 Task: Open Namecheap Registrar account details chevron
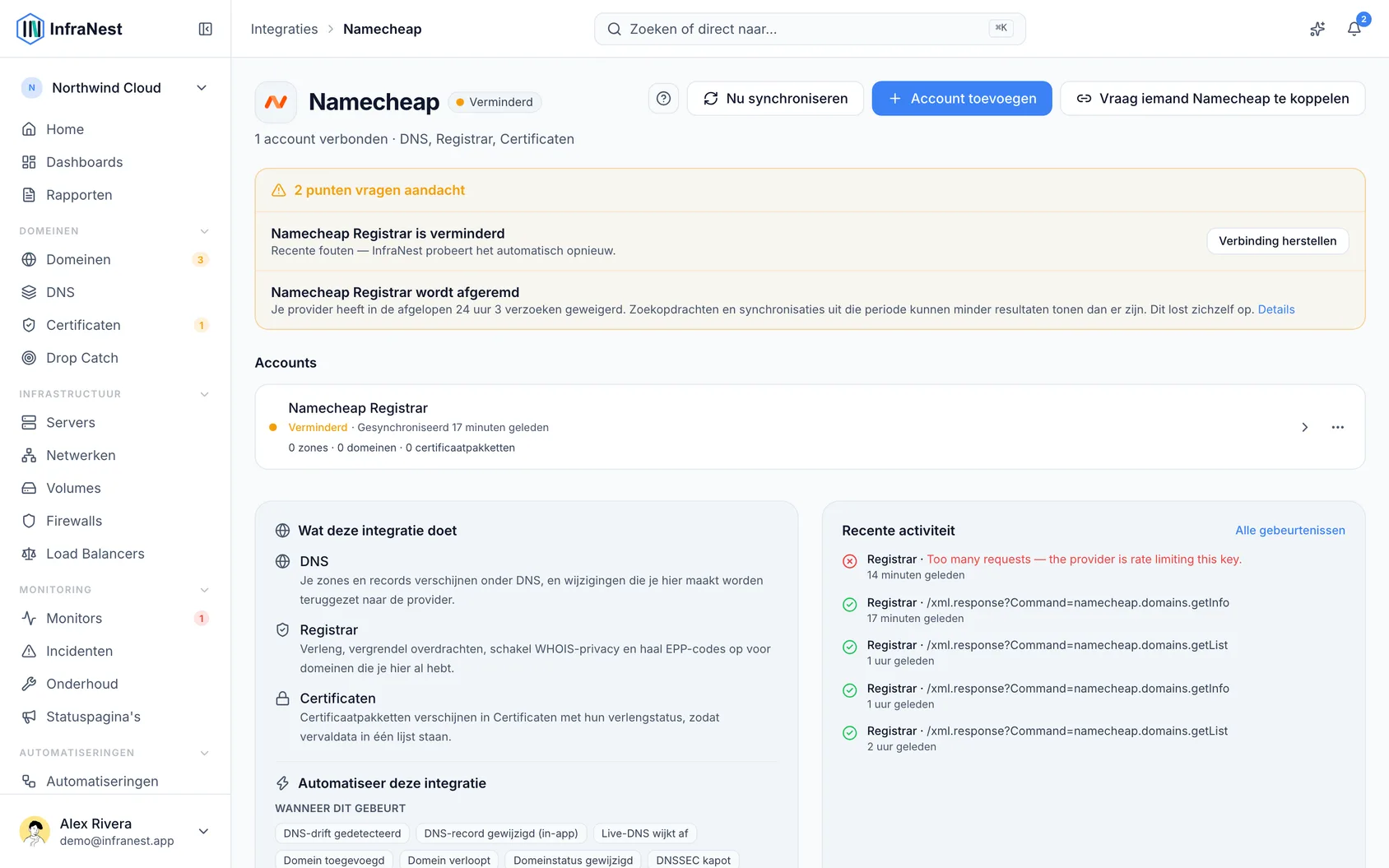pos(1304,427)
